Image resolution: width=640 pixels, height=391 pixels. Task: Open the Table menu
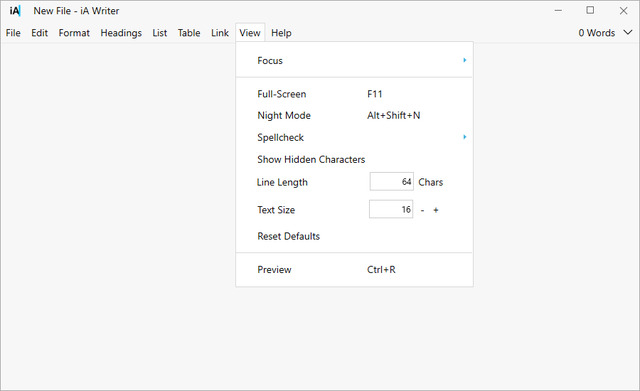189,33
